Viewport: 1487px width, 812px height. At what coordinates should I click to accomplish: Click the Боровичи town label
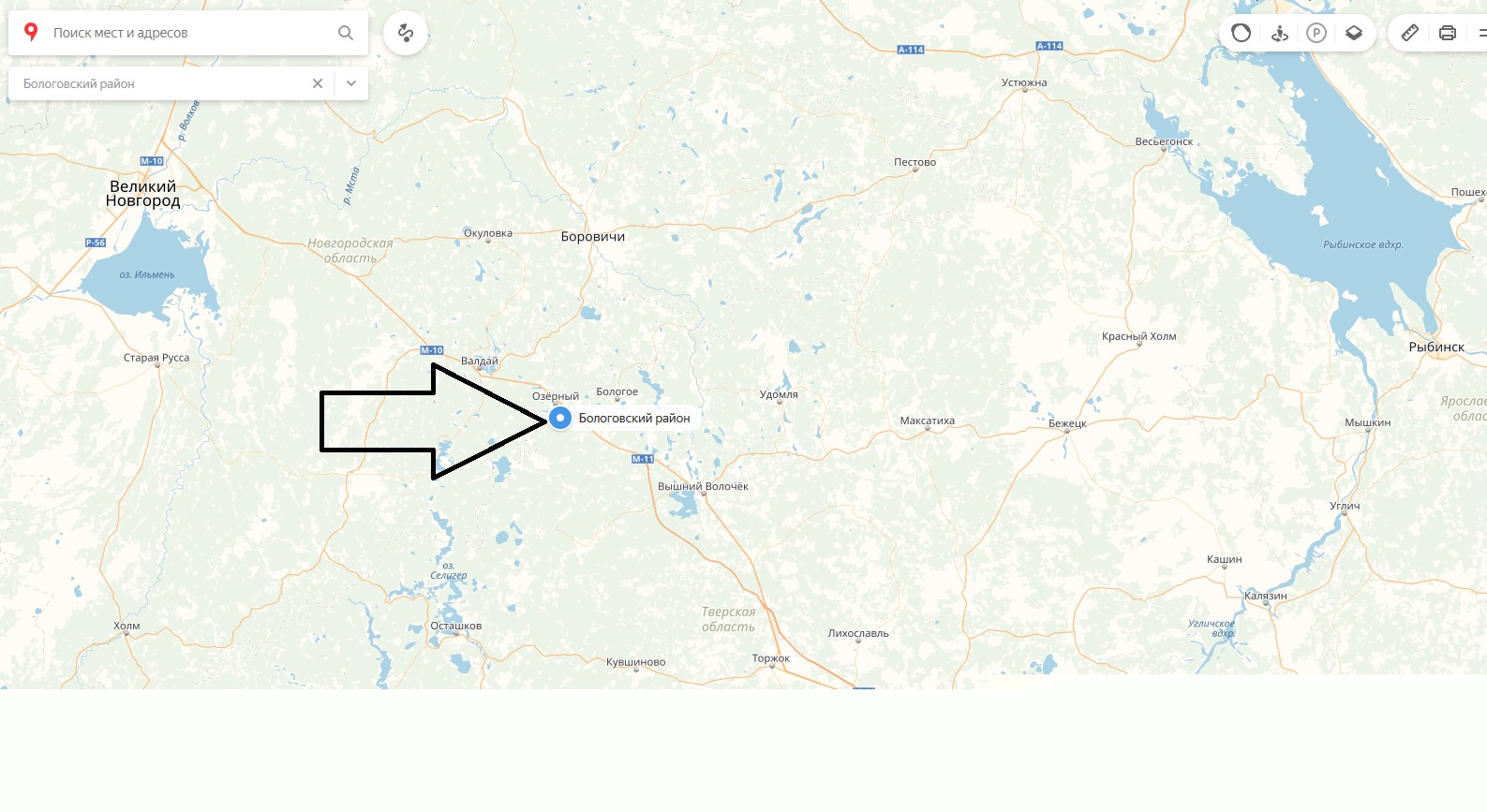pyautogui.click(x=593, y=237)
